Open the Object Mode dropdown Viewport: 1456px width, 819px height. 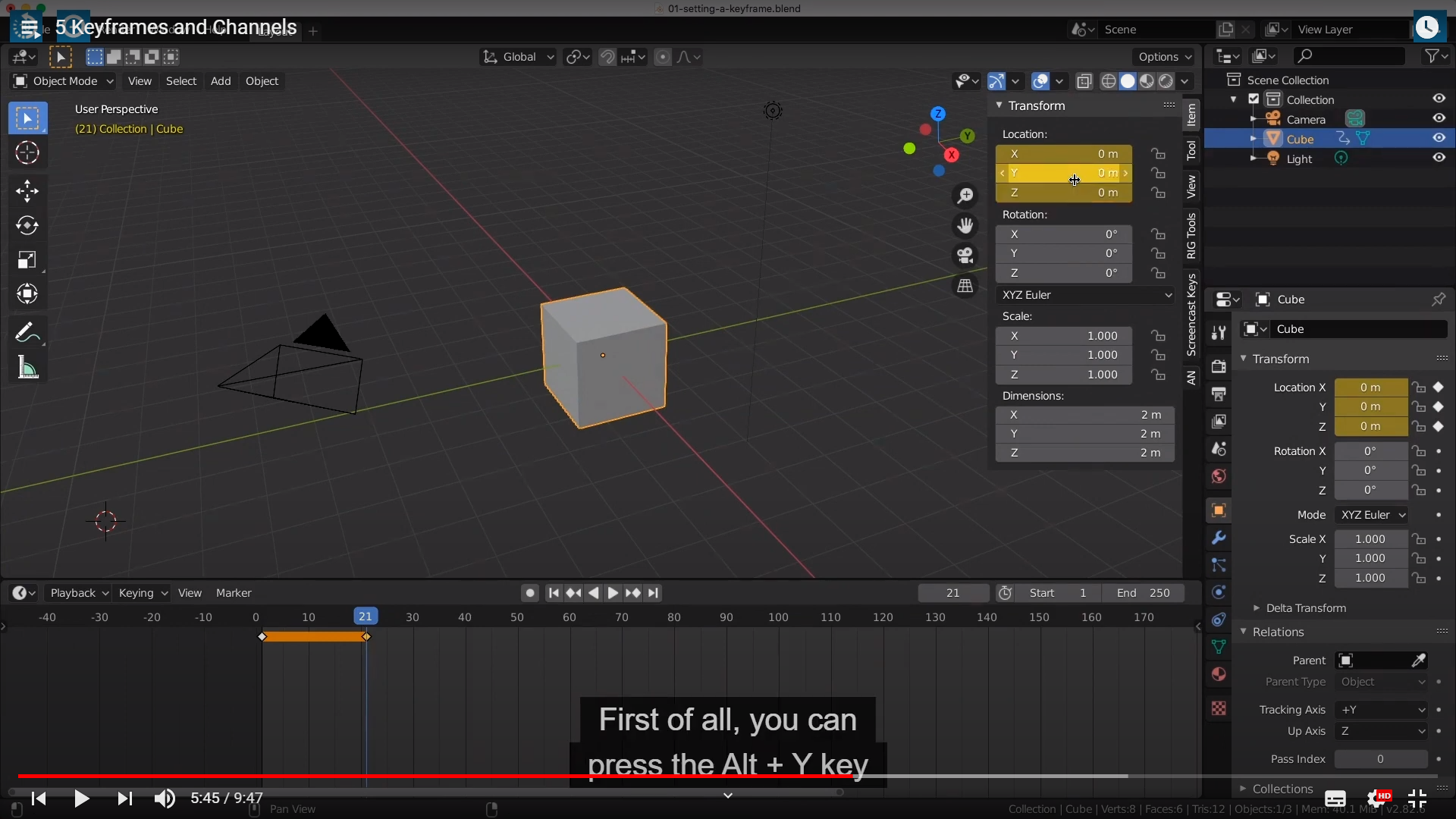(64, 81)
